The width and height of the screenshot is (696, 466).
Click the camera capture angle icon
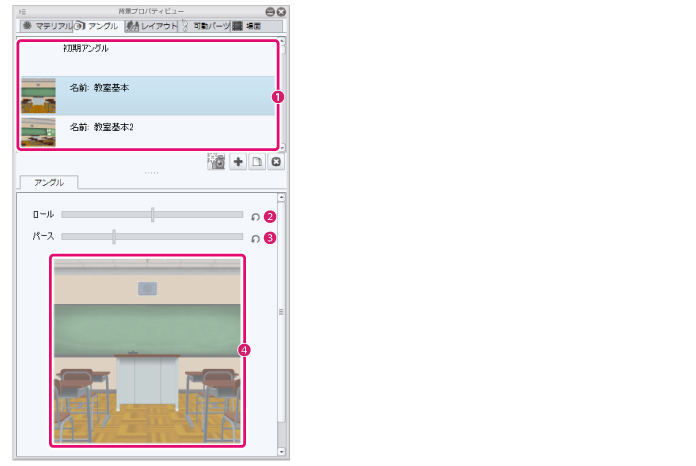(x=216, y=162)
